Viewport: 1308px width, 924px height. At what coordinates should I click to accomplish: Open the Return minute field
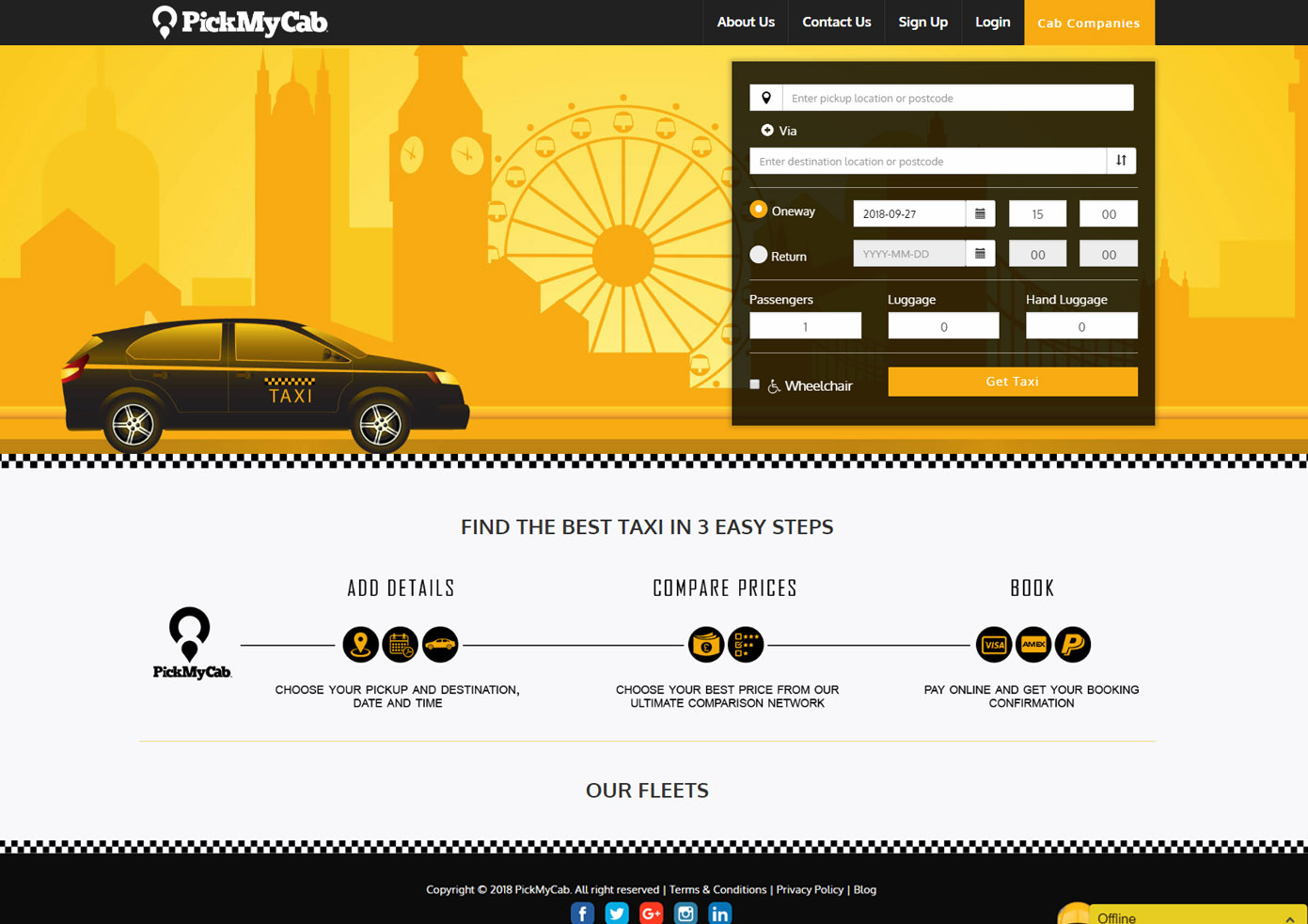(1109, 254)
